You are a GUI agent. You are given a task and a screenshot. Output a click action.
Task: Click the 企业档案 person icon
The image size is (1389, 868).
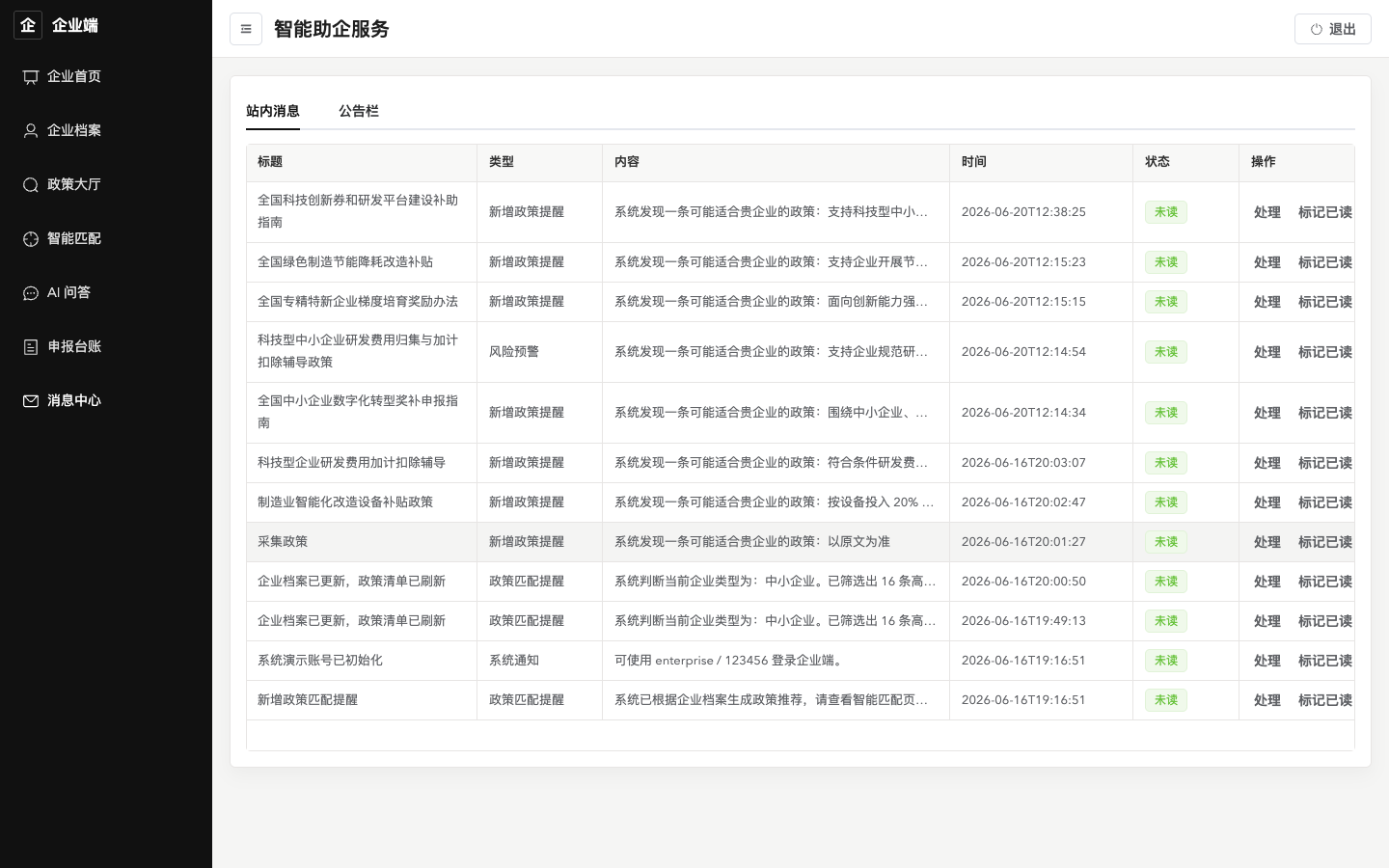point(31,131)
